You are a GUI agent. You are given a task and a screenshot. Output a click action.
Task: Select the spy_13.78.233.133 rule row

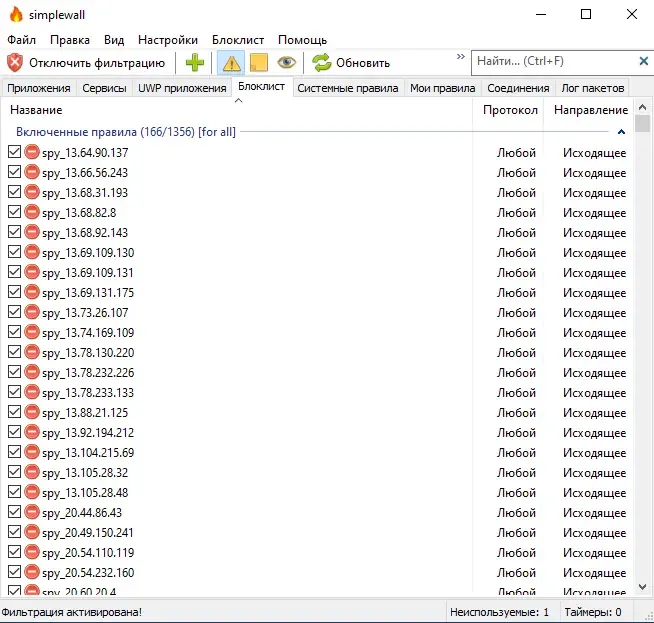[317, 392]
